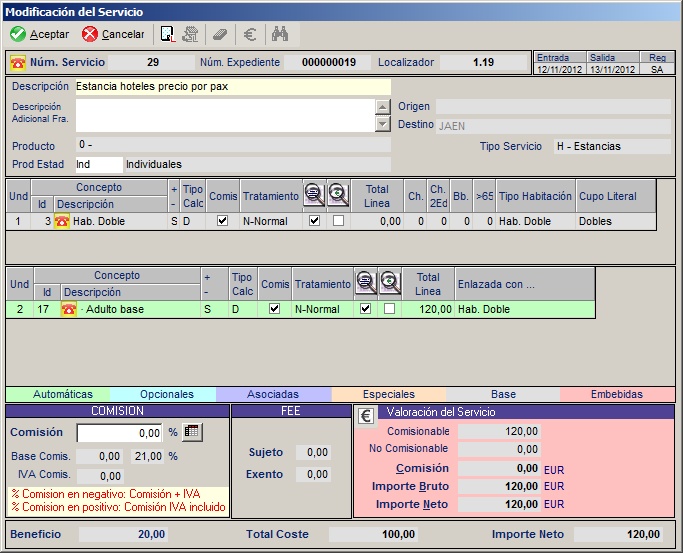The image size is (683, 553).
Task: Select the Especiales tab
Action: point(389,394)
